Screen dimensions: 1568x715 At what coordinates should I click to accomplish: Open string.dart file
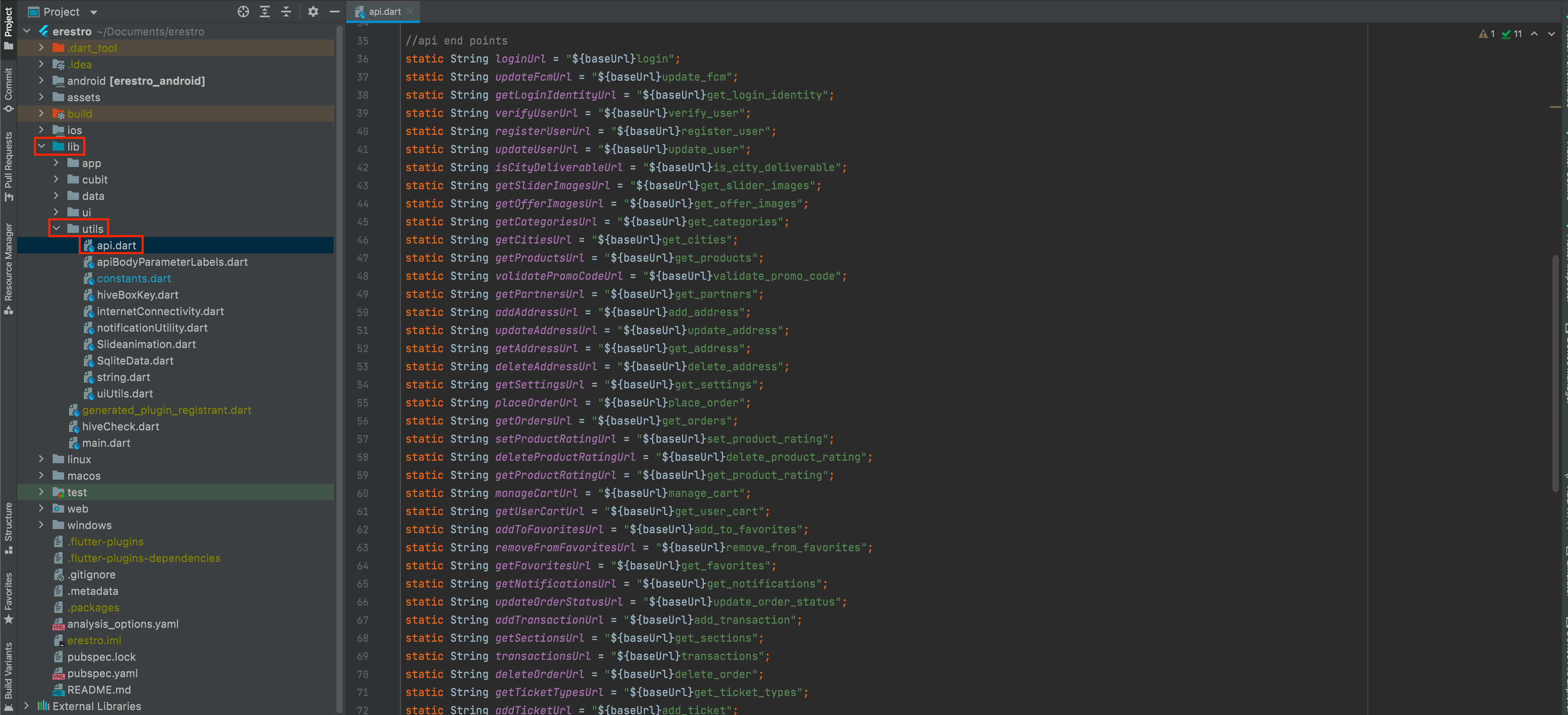[117, 376]
